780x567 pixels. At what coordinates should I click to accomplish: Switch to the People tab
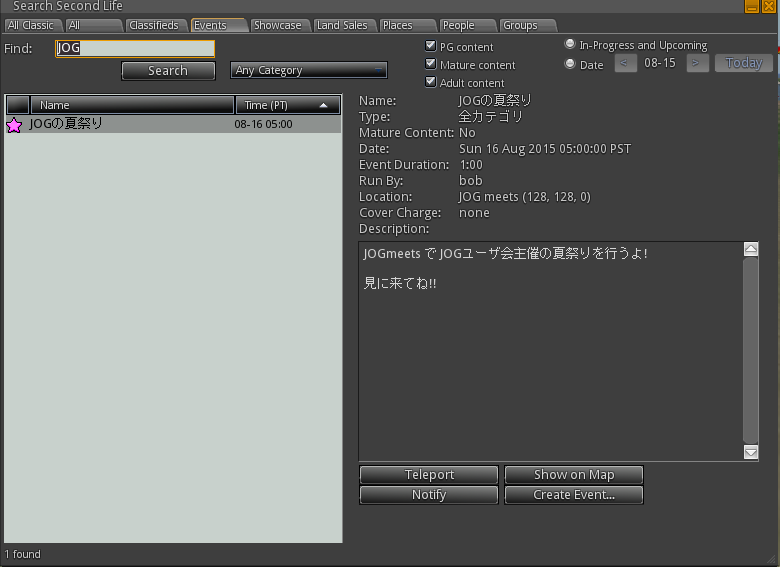click(469, 25)
